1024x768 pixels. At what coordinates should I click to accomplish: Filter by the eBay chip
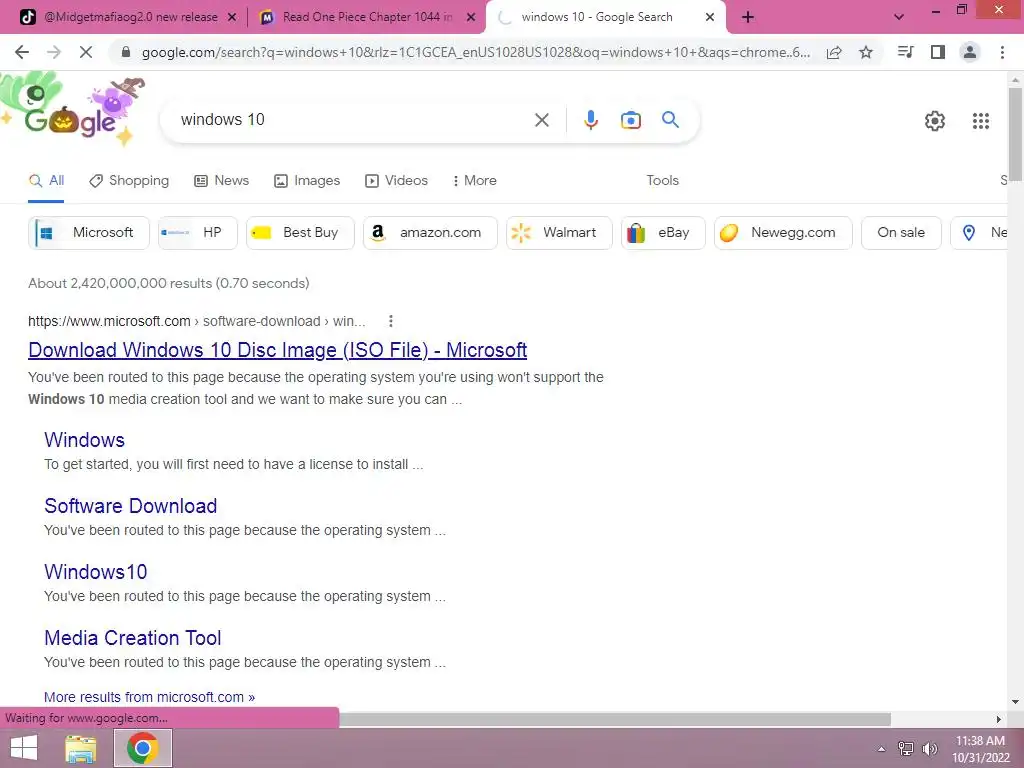[663, 232]
